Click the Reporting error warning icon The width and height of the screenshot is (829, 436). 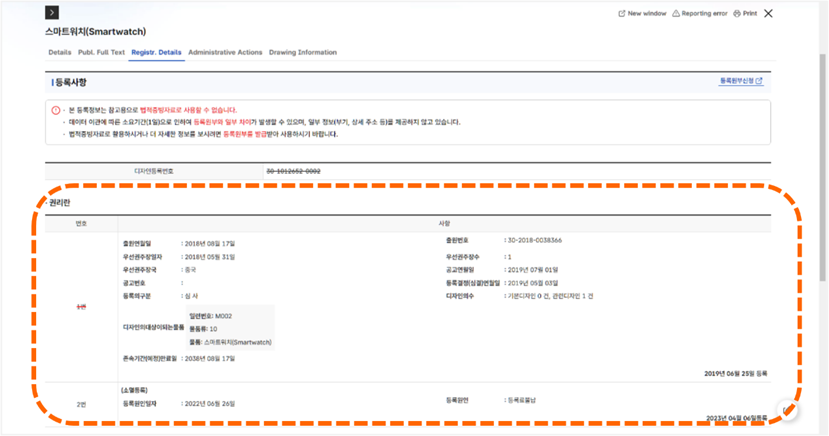click(676, 14)
